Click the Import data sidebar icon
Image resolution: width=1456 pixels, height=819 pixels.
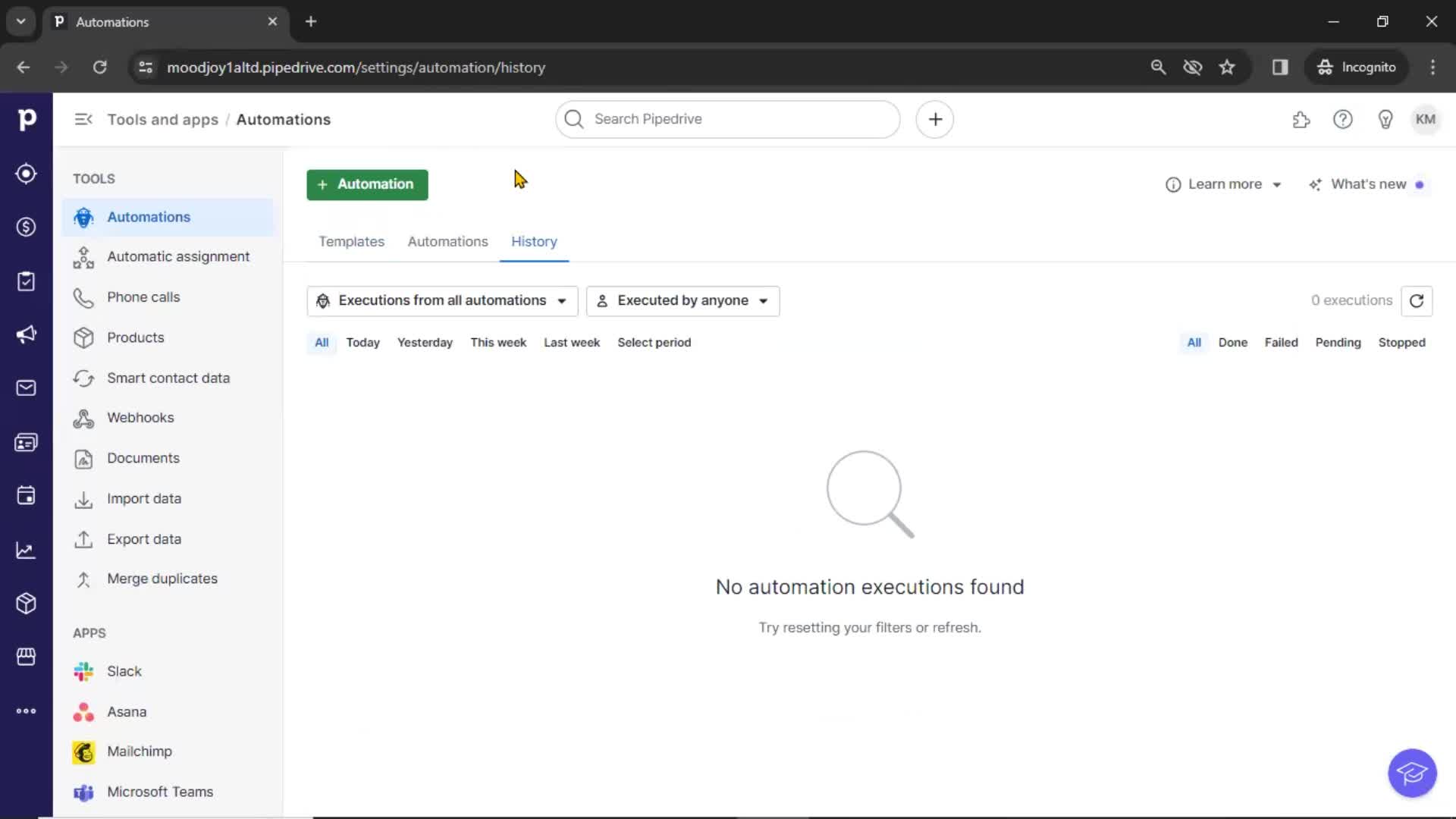click(x=84, y=498)
